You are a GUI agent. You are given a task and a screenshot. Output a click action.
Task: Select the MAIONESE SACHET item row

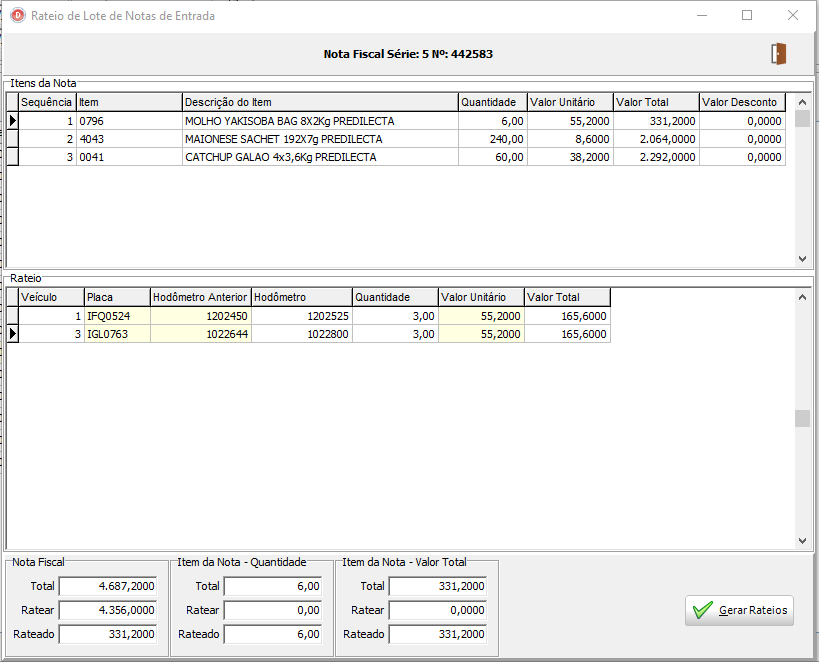pyautogui.click(x=283, y=139)
